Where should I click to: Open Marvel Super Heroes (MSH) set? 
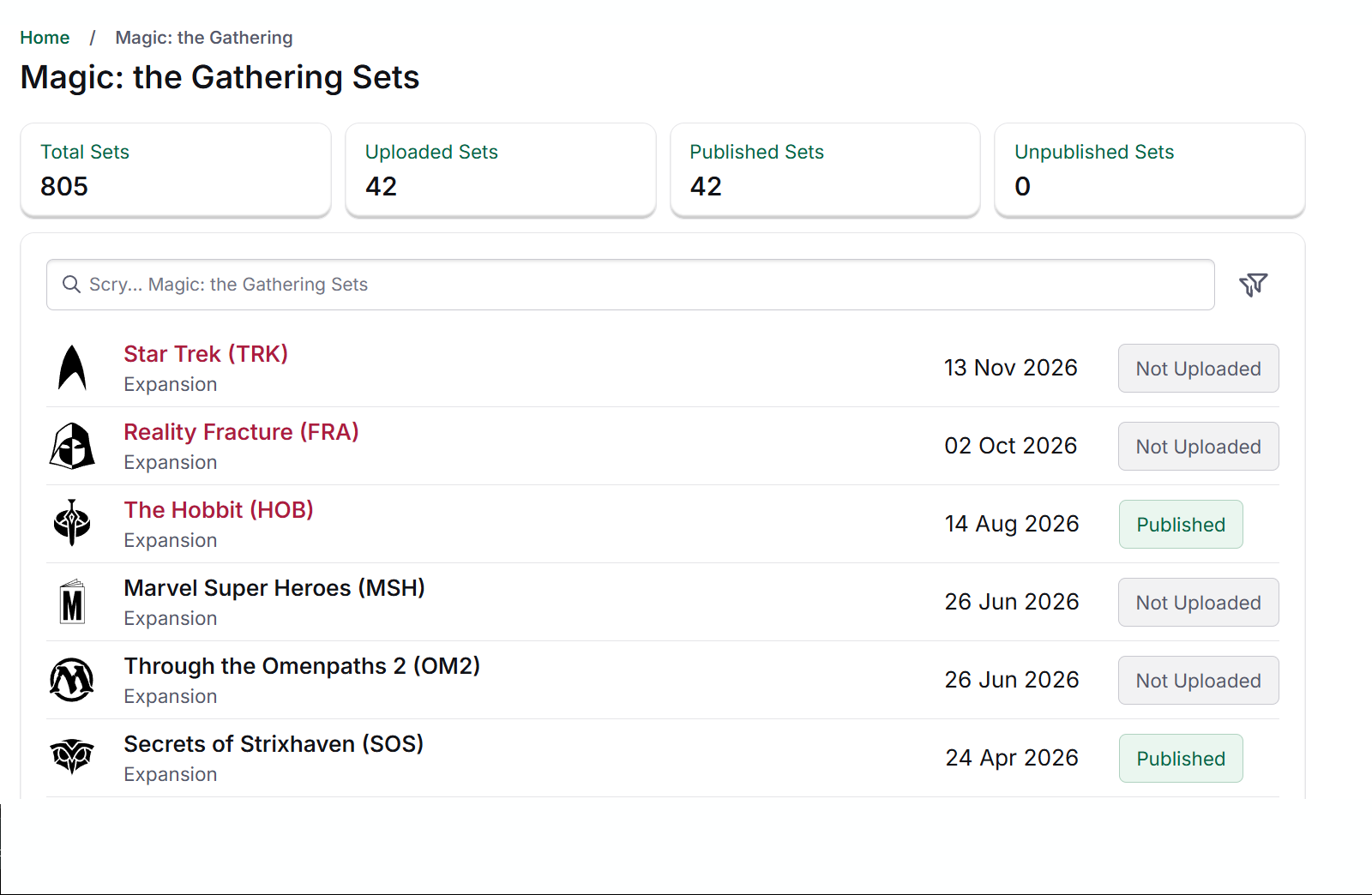(274, 588)
